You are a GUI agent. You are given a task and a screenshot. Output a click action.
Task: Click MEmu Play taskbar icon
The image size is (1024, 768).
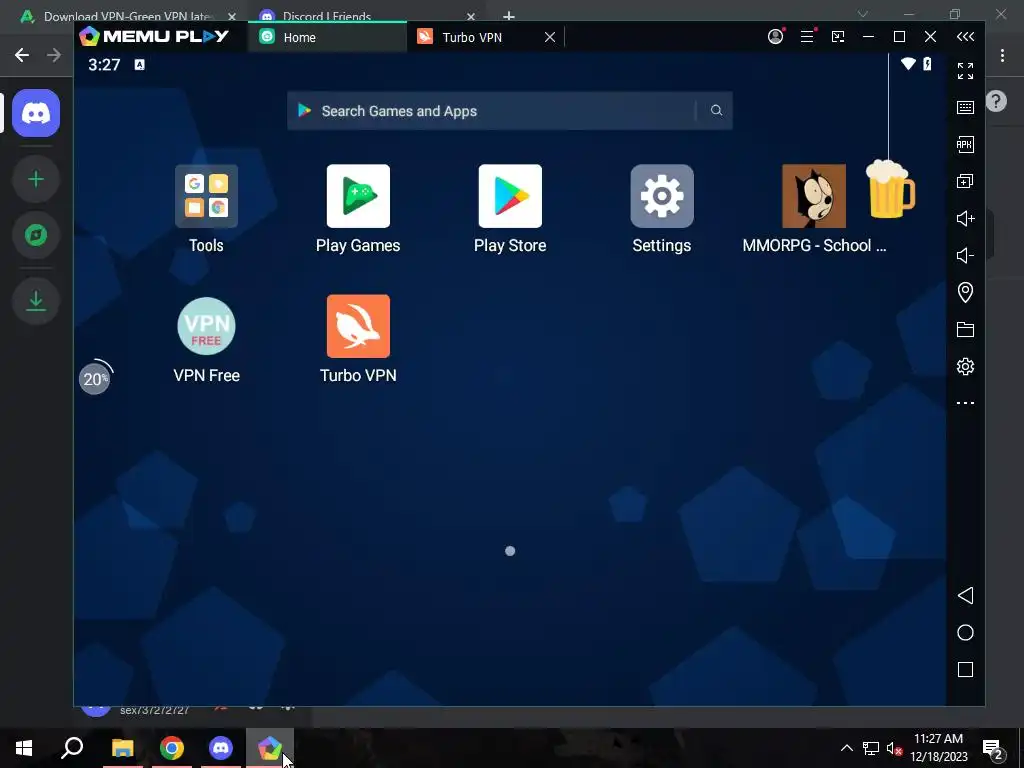(x=270, y=748)
